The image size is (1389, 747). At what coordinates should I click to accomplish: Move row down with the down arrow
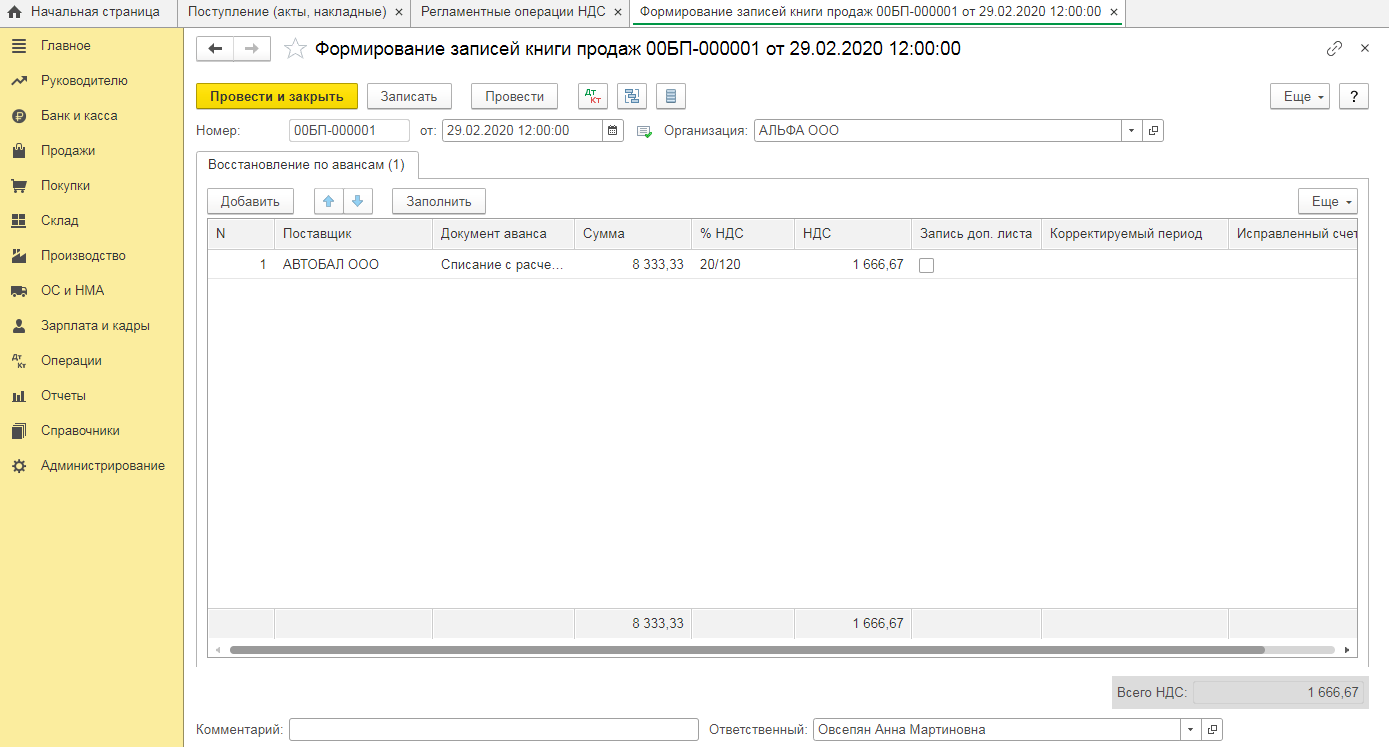pyautogui.click(x=357, y=201)
